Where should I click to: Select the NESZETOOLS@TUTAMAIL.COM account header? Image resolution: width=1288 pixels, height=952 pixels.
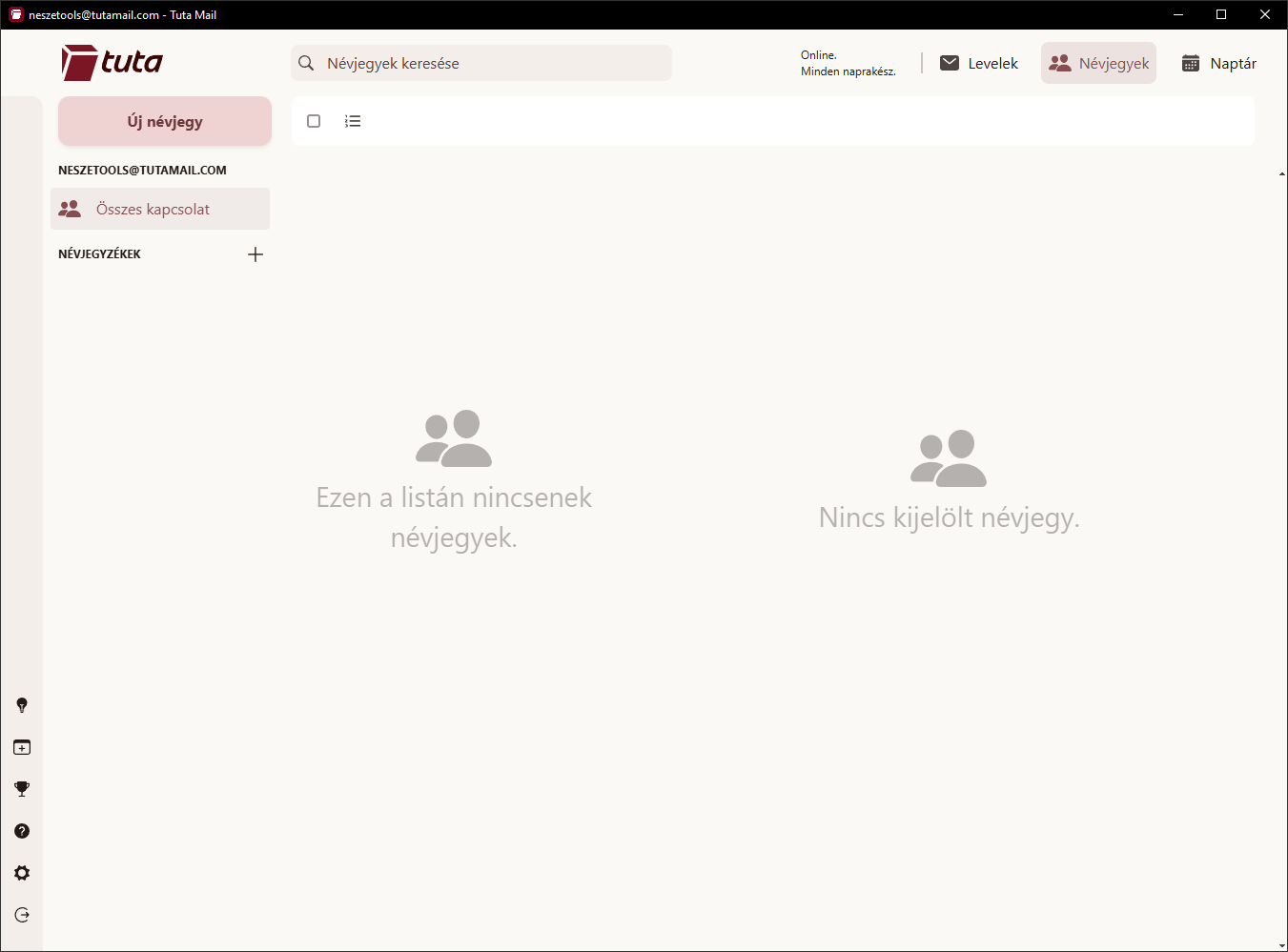click(142, 170)
